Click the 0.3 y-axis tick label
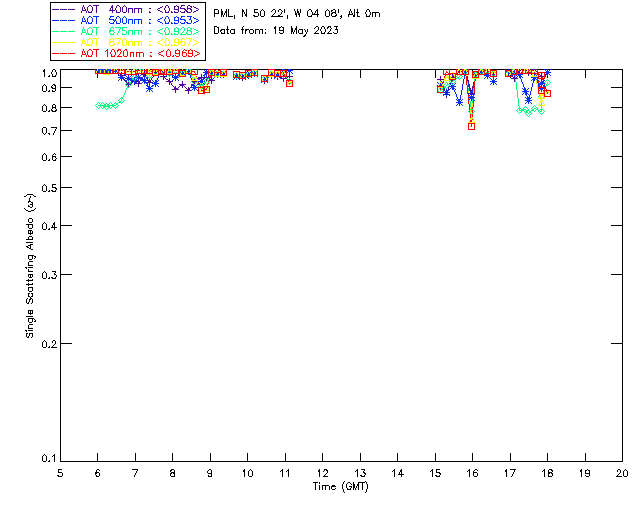640x512 pixels. click(49, 275)
